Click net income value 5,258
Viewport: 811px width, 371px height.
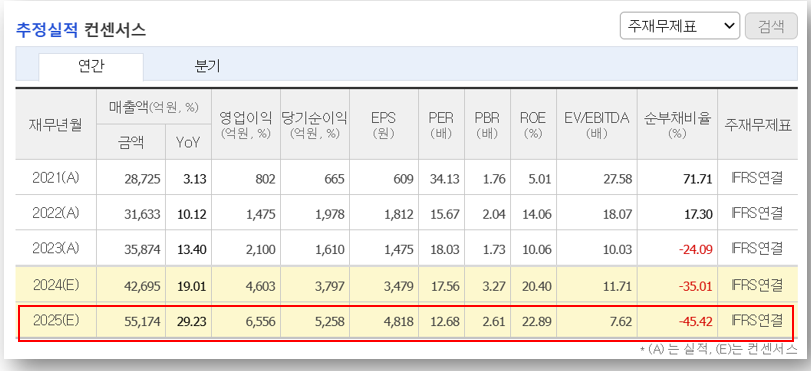(x=331, y=322)
